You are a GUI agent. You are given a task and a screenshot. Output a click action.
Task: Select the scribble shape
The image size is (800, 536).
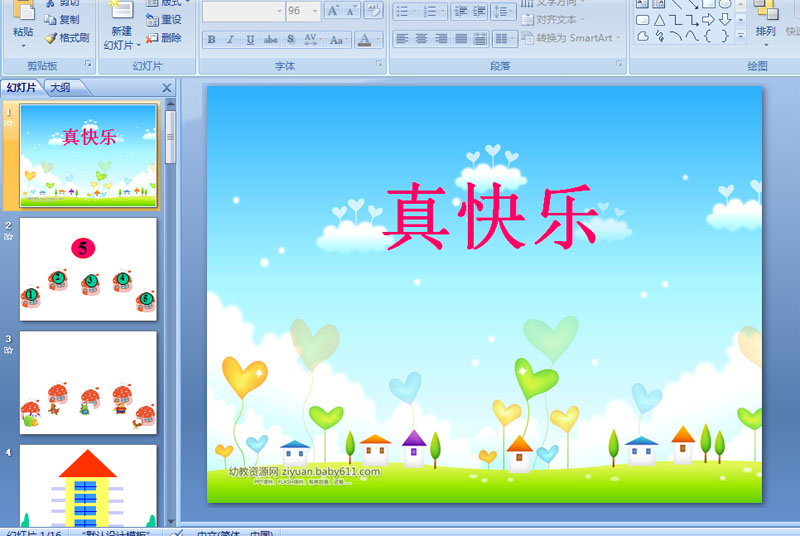(659, 36)
